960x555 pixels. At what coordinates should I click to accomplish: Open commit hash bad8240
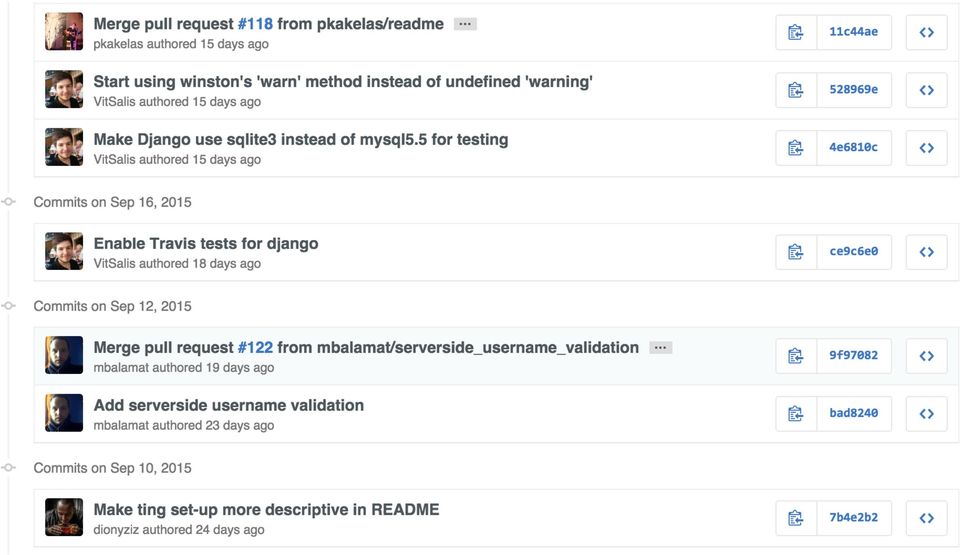point(853,413)
